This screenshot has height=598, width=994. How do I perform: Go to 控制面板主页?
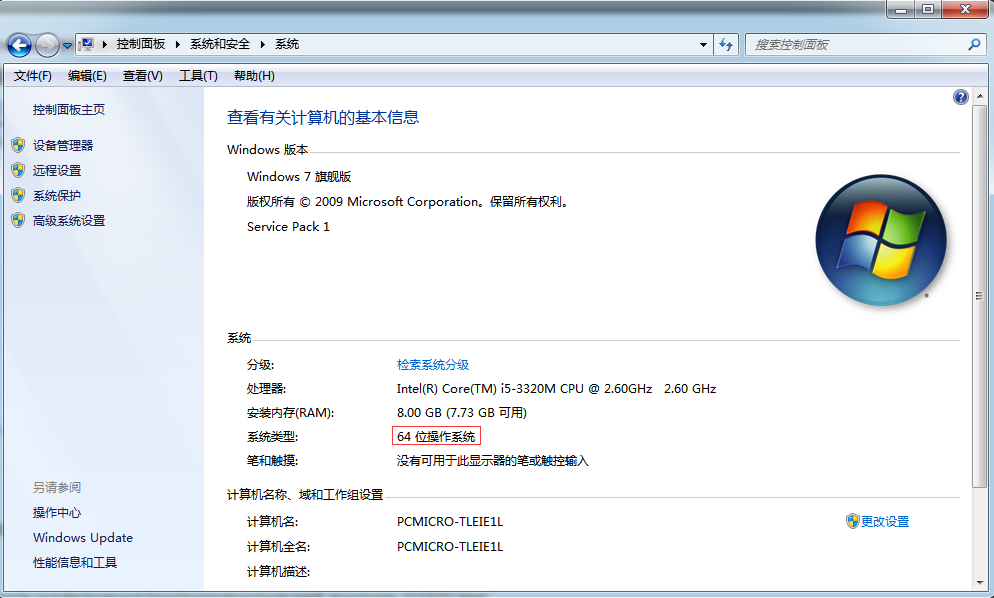click(x=69, y=110)
